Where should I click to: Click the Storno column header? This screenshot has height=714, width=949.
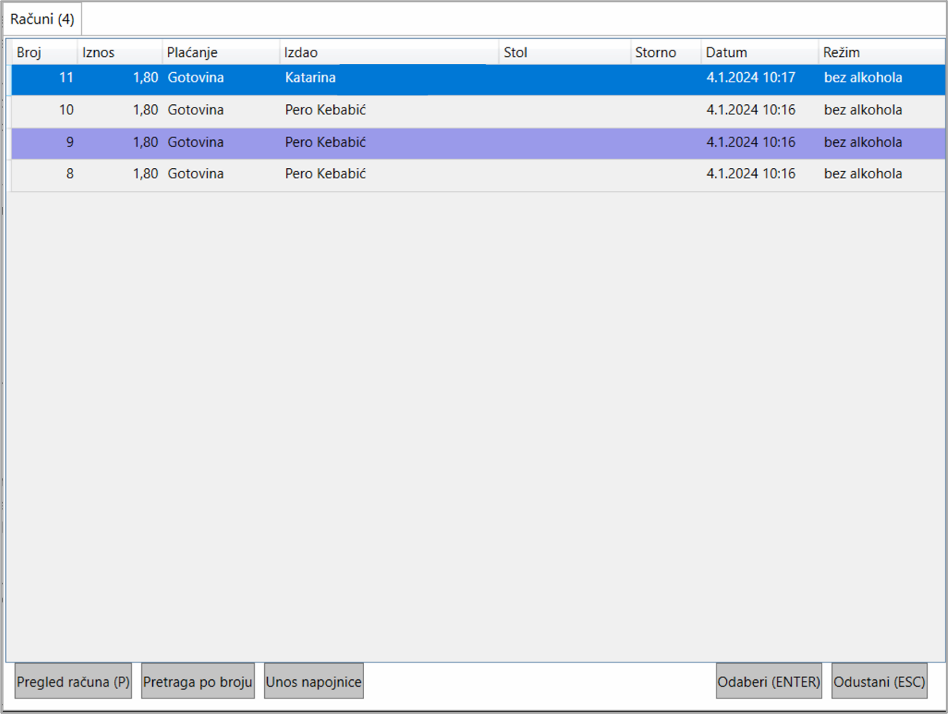click(664, 52)
